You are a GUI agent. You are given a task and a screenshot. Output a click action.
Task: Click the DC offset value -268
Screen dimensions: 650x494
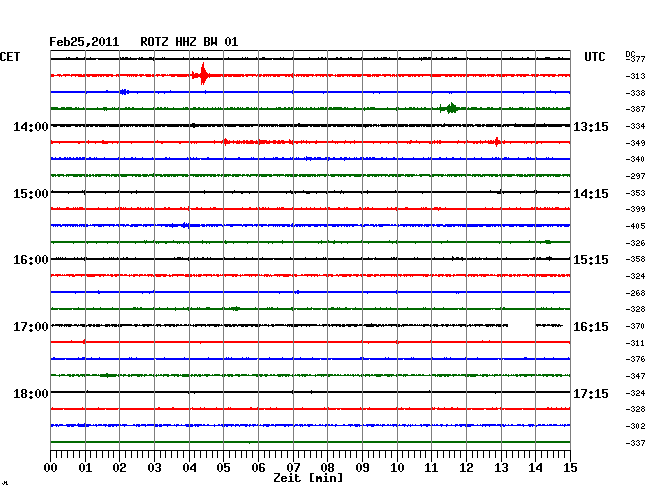coord(635,293)
